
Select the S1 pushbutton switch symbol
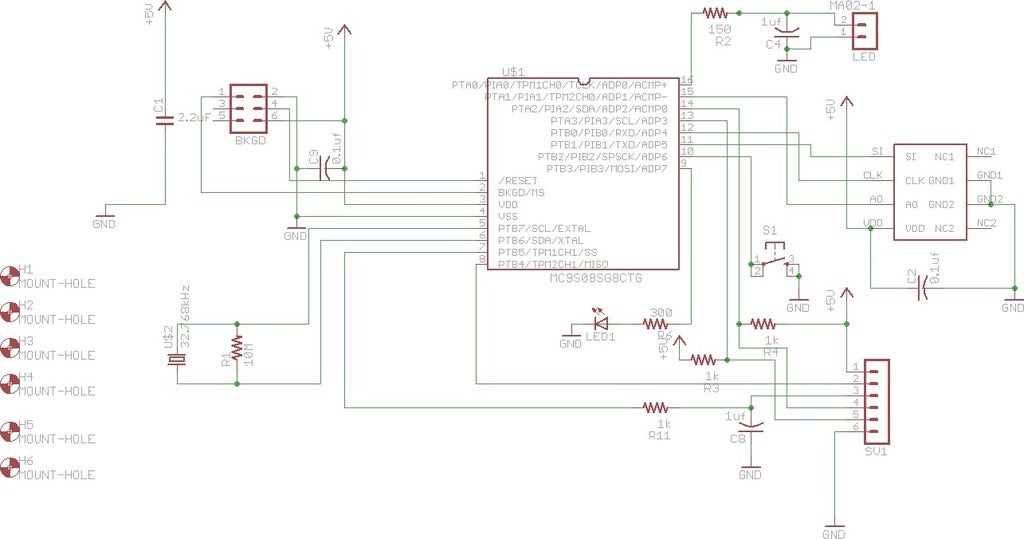[x=774, y=259]
